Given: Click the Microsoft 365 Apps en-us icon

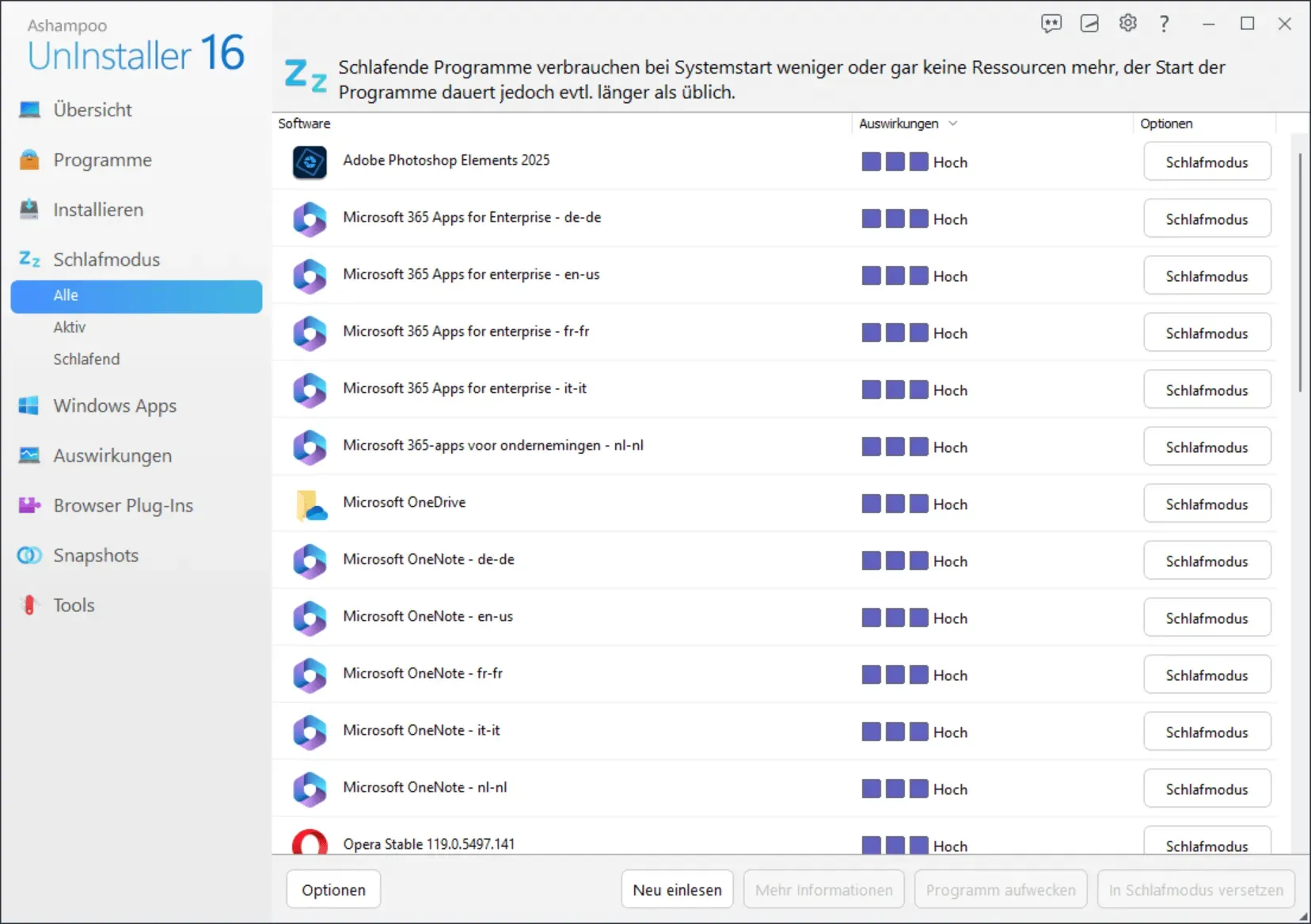Looking at the screenshot, I should point(310,276).
